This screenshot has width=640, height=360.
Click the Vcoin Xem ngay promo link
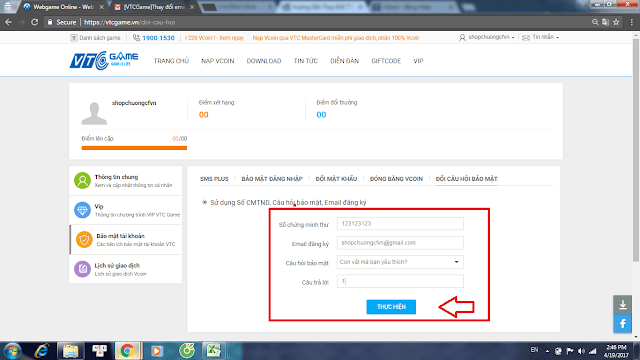(214, 38)
